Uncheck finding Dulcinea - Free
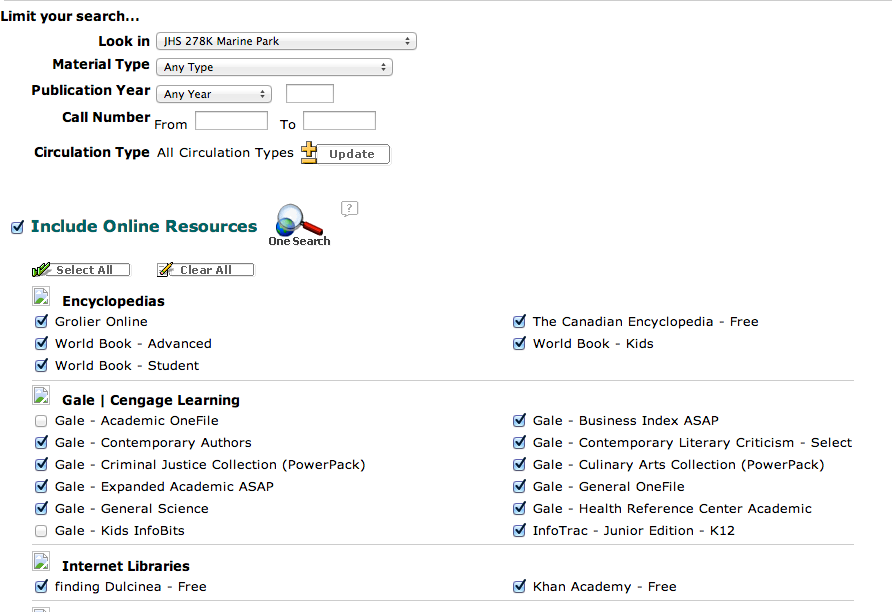The image size is (892, 612). tap(41, 586)
